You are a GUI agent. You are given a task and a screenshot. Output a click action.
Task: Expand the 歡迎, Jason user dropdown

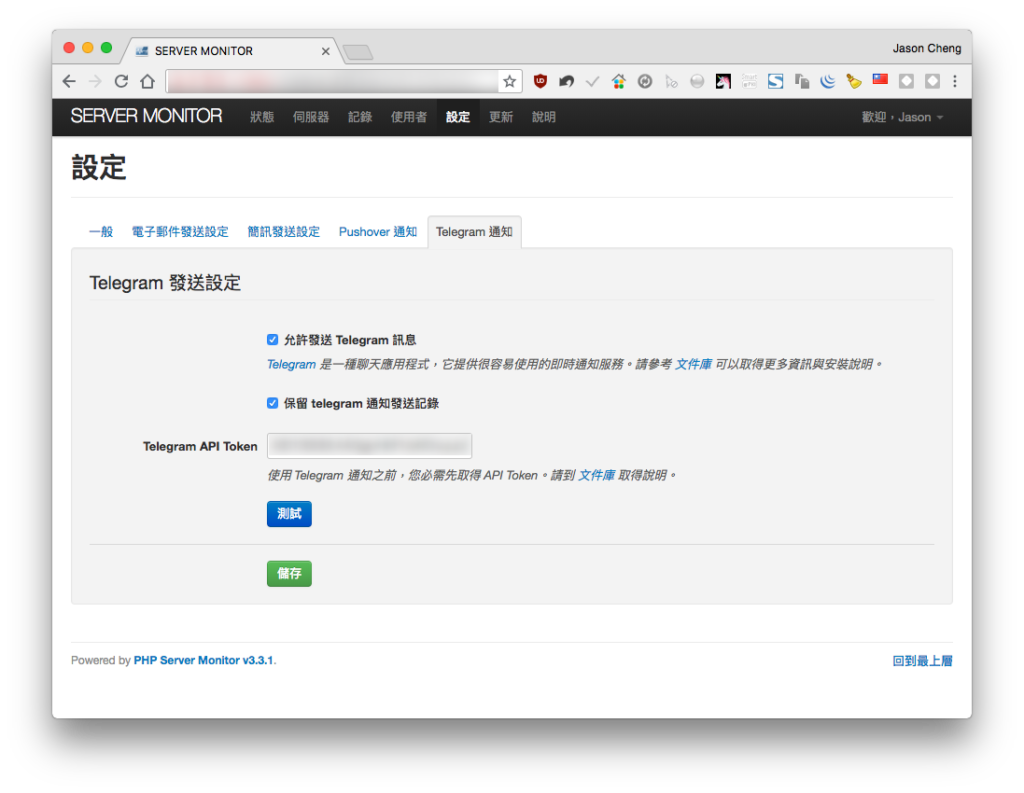click(x=902, y=118)
